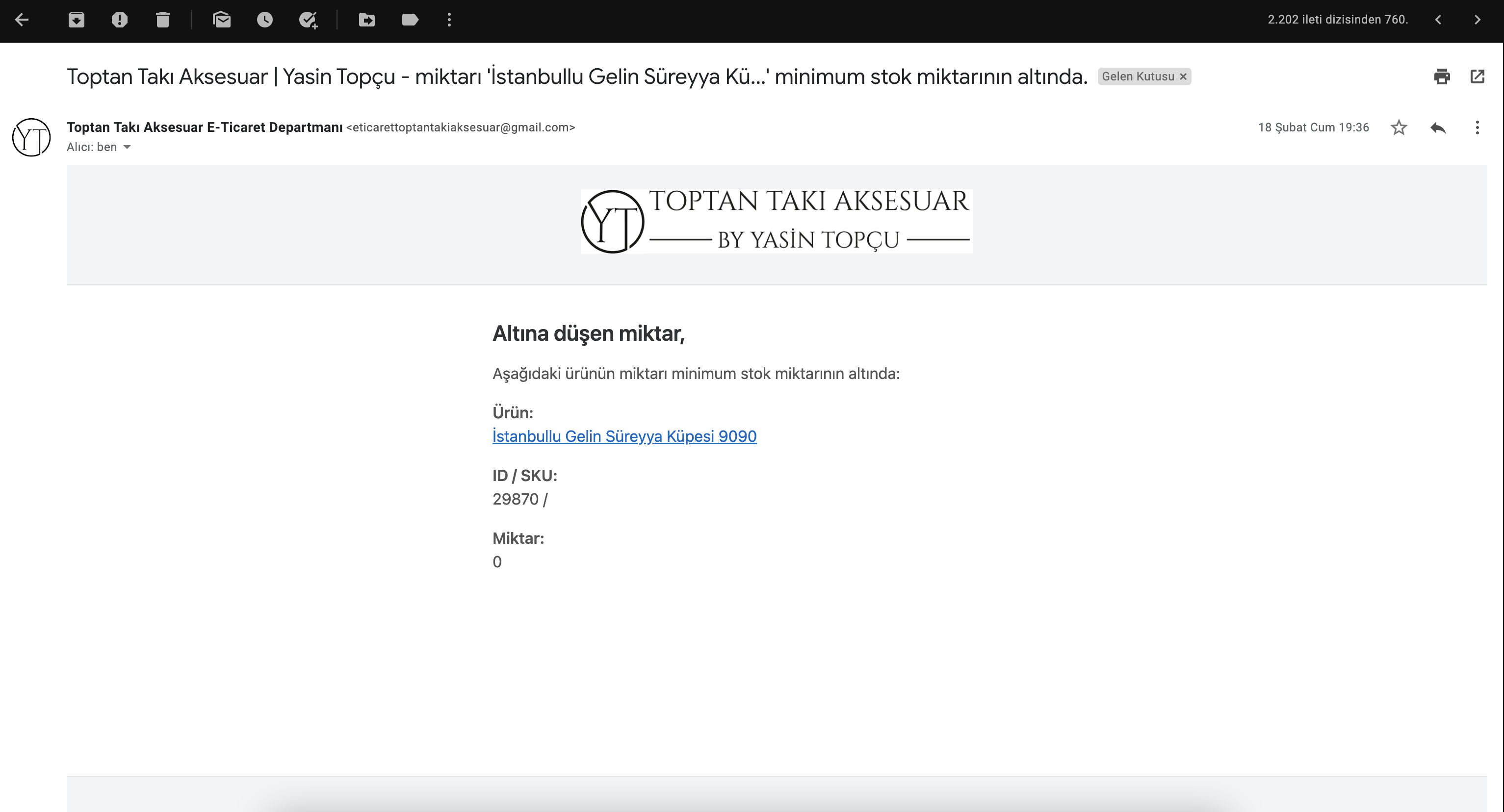Open İstanbullu Gelin Süreyya Küpesi 9090 link

coord(624,436)
